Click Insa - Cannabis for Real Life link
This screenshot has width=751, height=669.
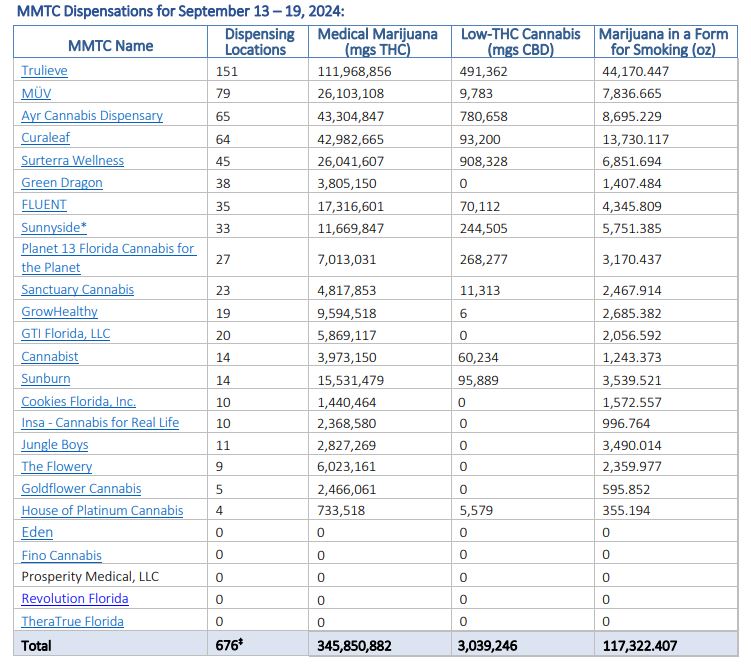point(100,422)
